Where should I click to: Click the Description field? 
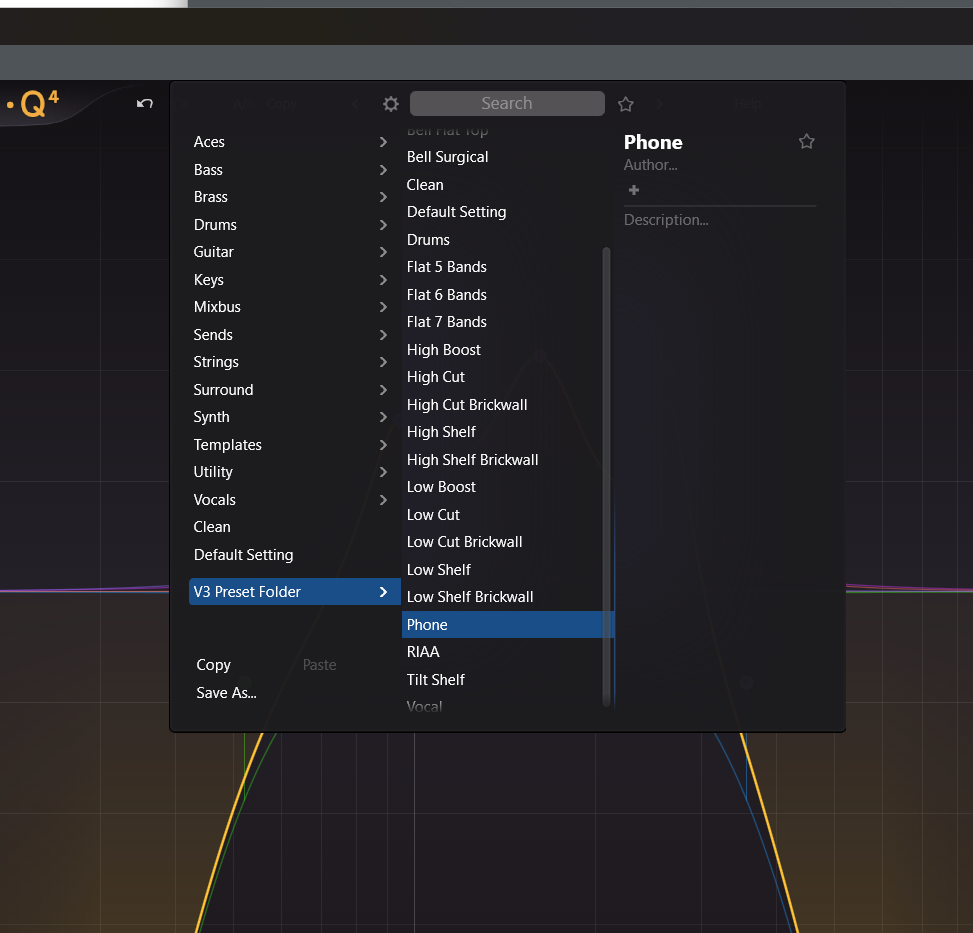click(x=666, y=220)
